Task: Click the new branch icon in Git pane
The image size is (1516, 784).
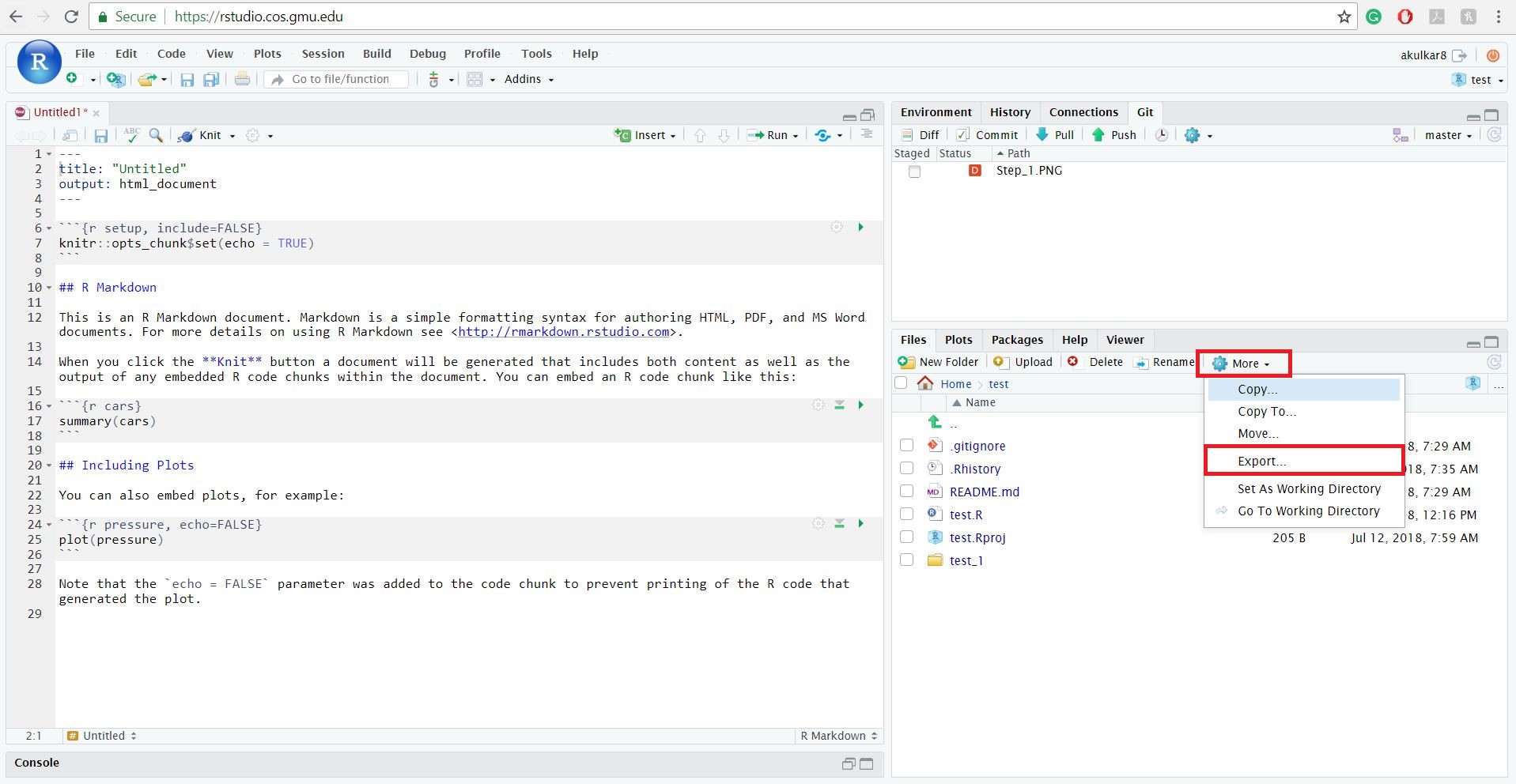Action: click(x=1401, y=135)
